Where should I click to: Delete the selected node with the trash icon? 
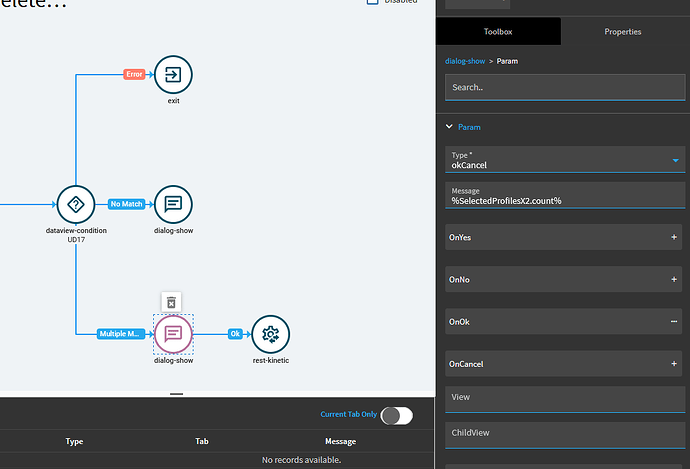pos(171,302)
